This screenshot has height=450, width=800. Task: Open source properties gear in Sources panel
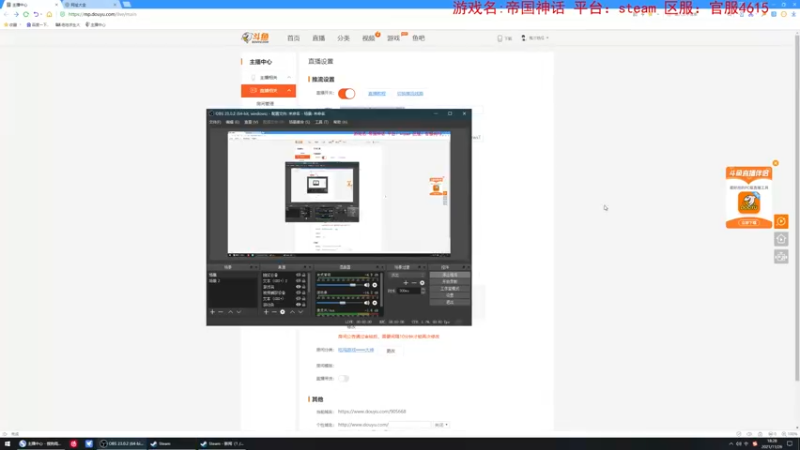pyautogui.click(x=282, y=312)
